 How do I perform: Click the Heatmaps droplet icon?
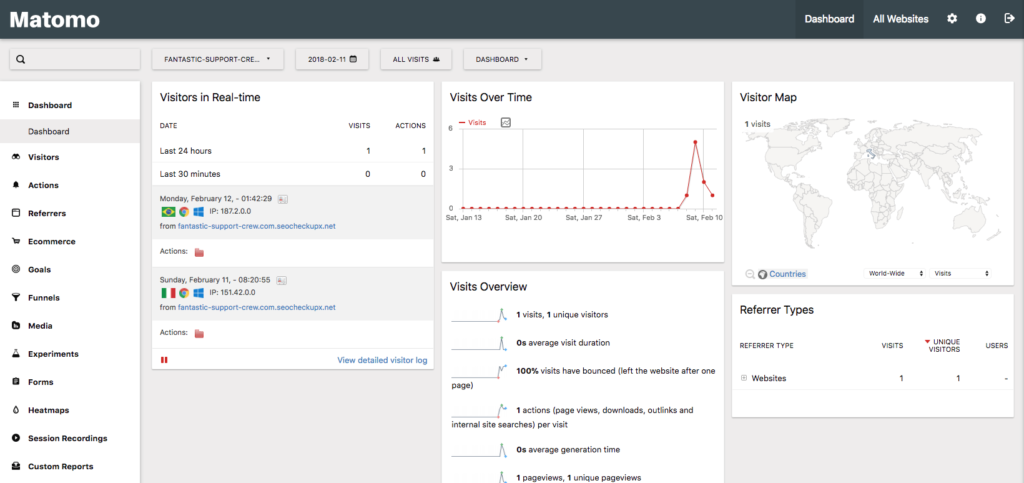[16, 410]
